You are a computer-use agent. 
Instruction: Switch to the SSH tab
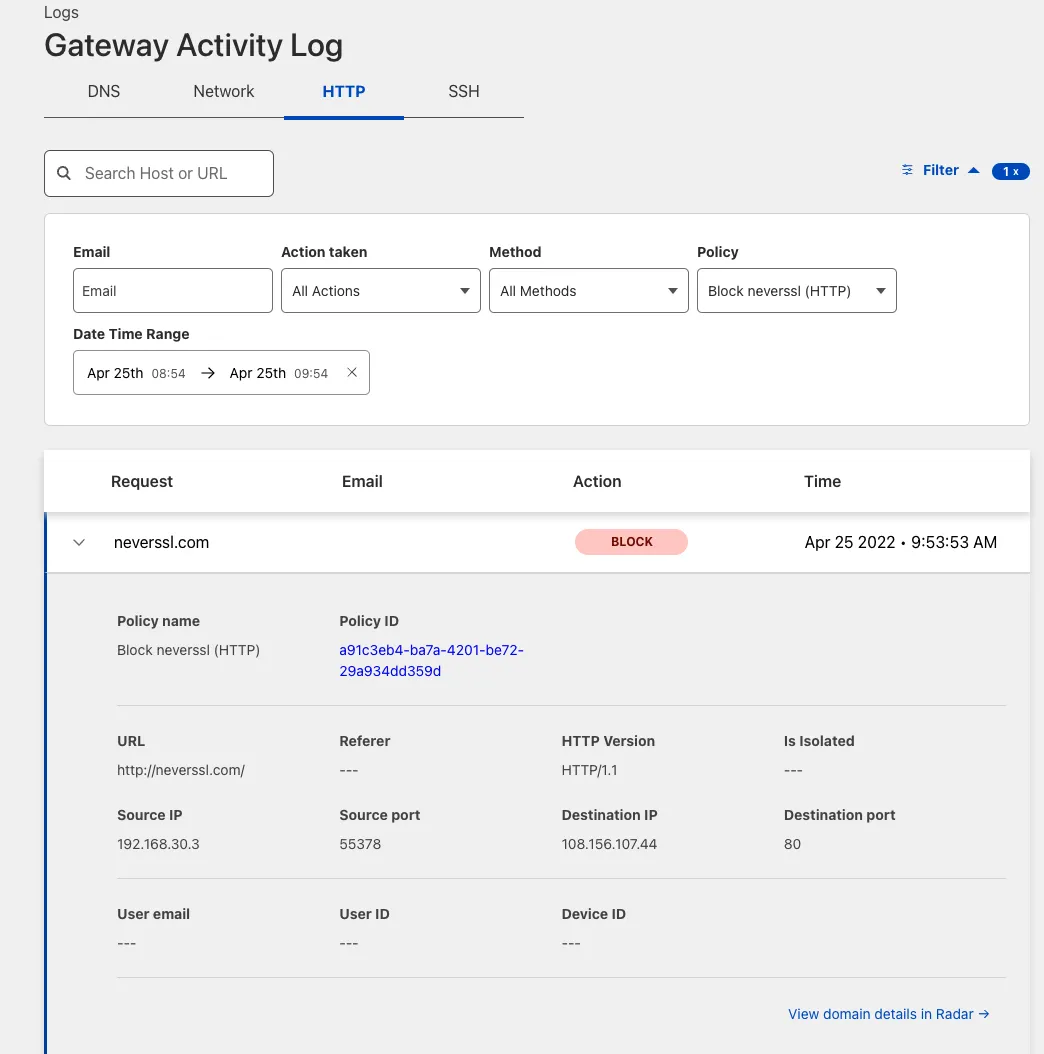(x=463, y=91)
